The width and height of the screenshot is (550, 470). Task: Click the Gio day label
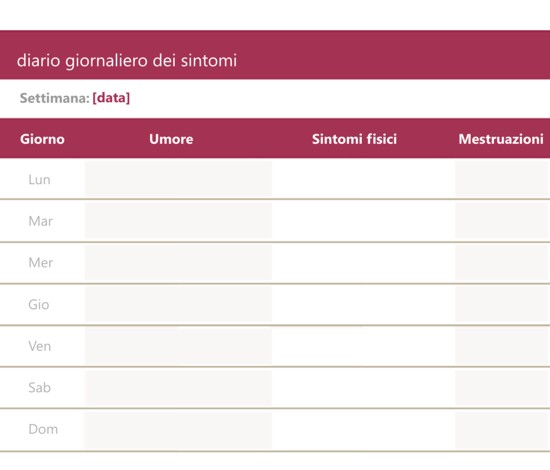(x=39, y=304)
